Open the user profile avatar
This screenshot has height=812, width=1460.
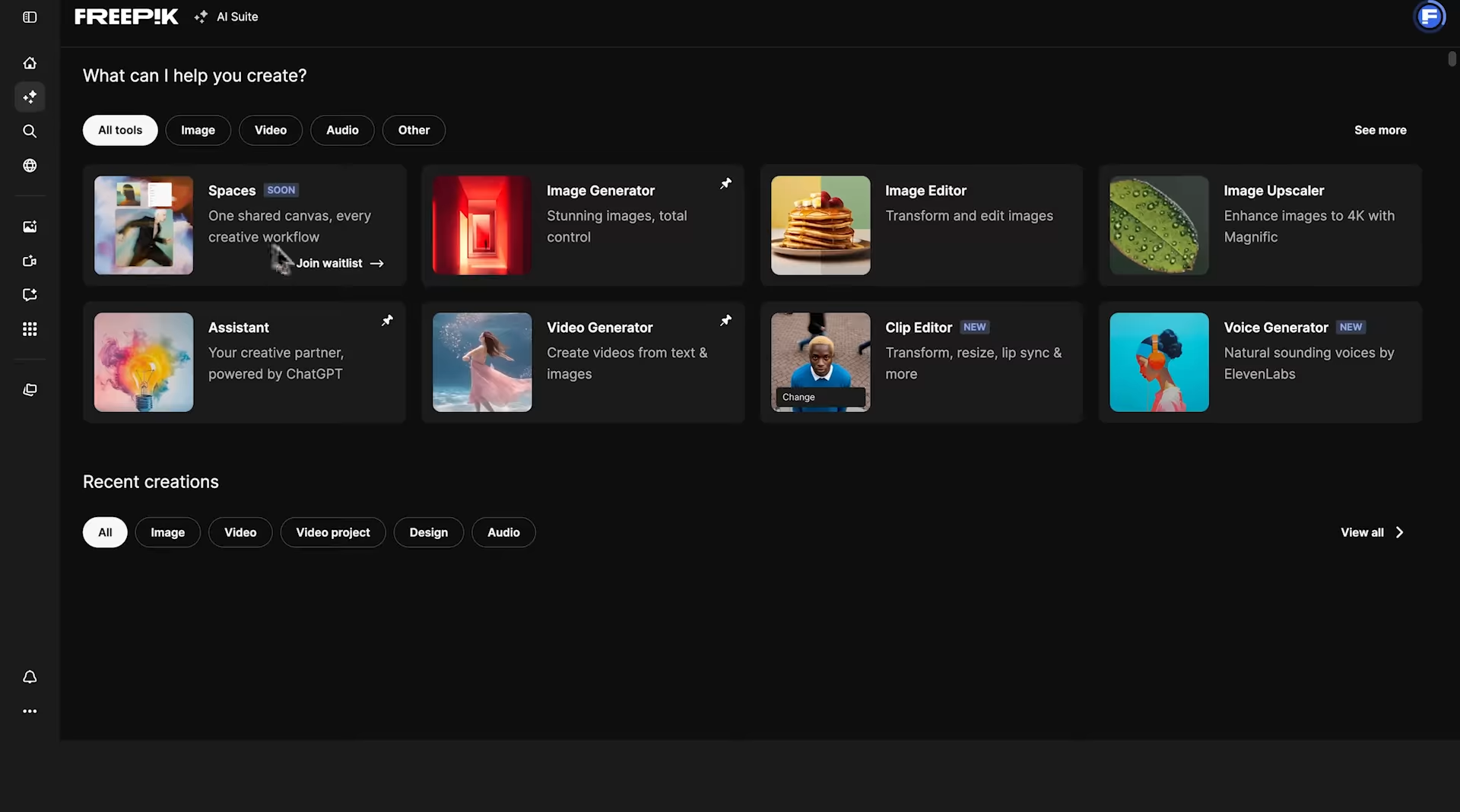pos(1430,17)
